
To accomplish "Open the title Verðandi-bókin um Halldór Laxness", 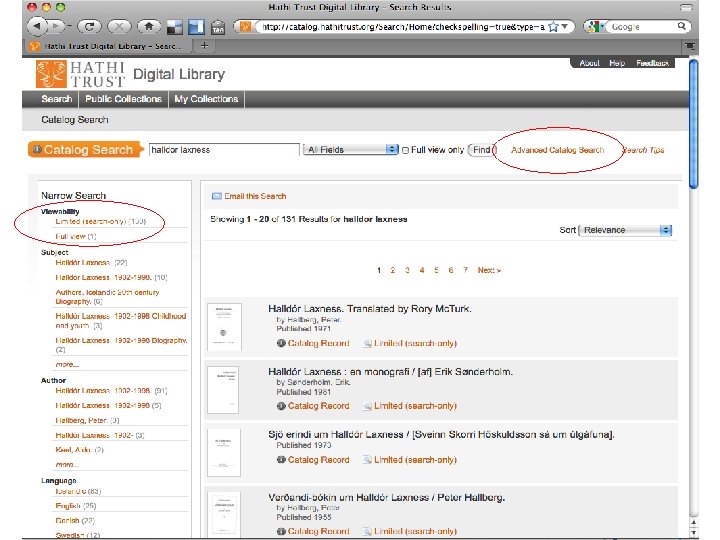I will pyautogui.click(x=387, y=497).
